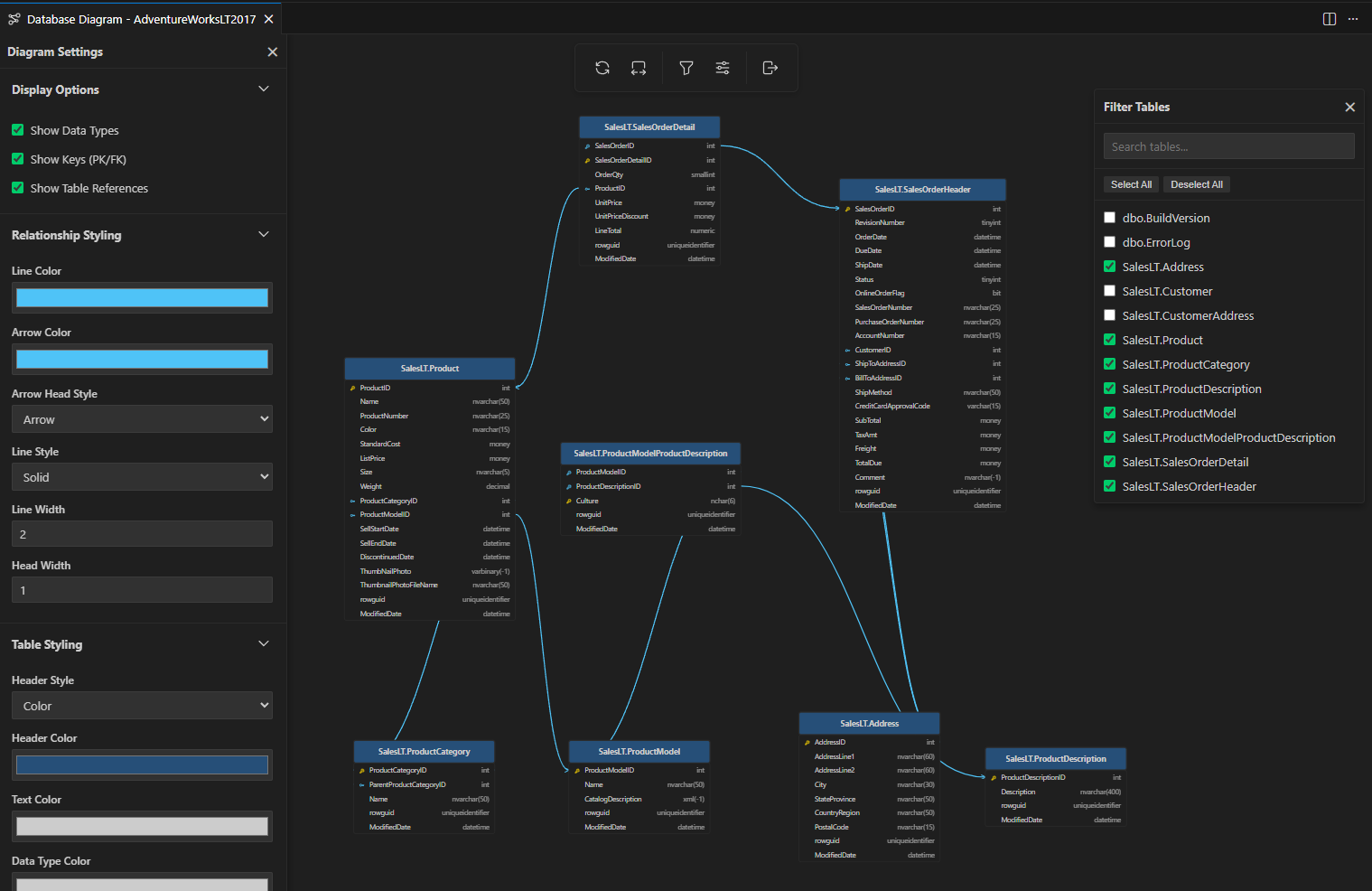Close the Database Diagram tab

[x=268, y=19]
